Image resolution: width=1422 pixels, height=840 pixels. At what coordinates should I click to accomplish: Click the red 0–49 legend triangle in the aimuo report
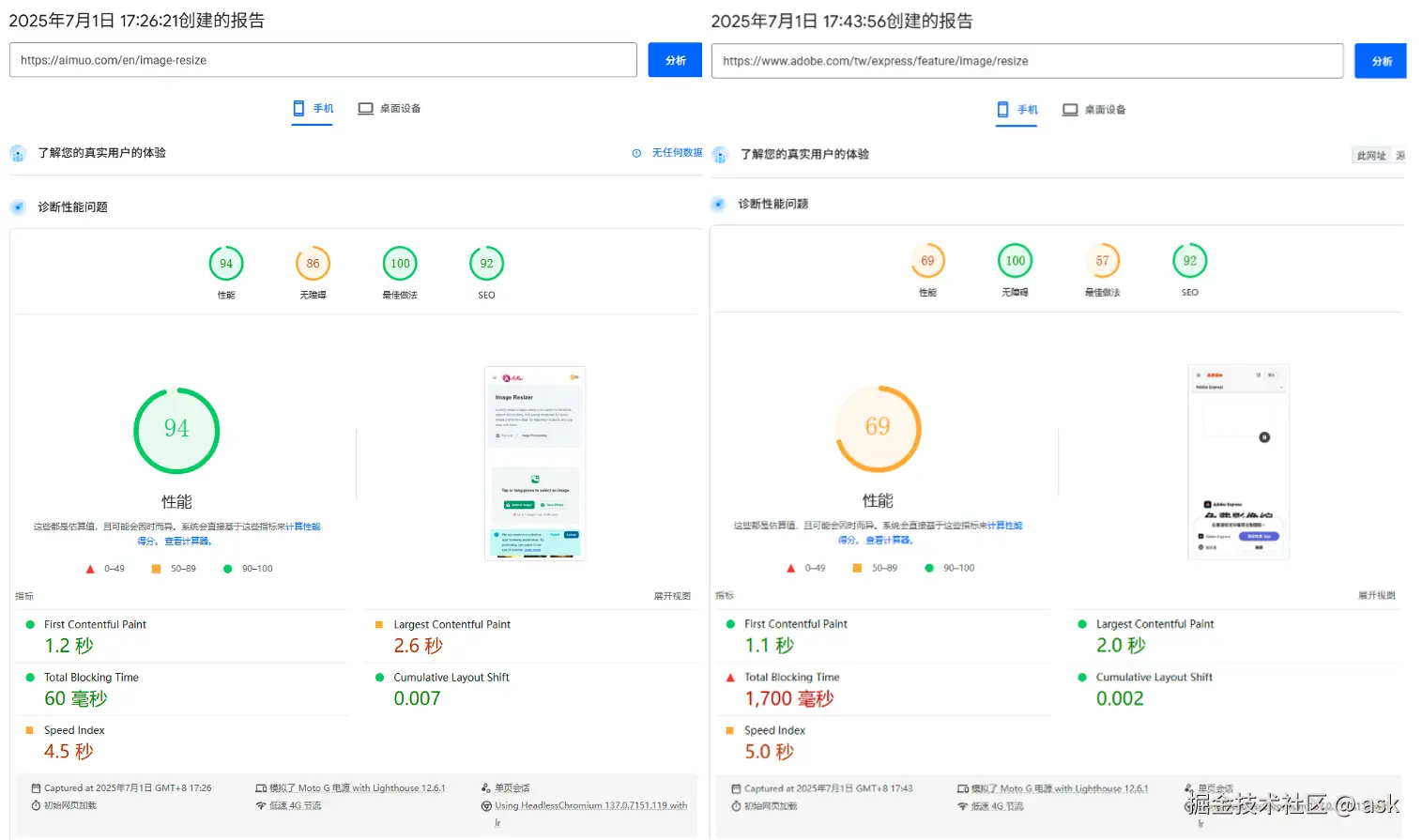pyautogui.click(x=90, y=569)
